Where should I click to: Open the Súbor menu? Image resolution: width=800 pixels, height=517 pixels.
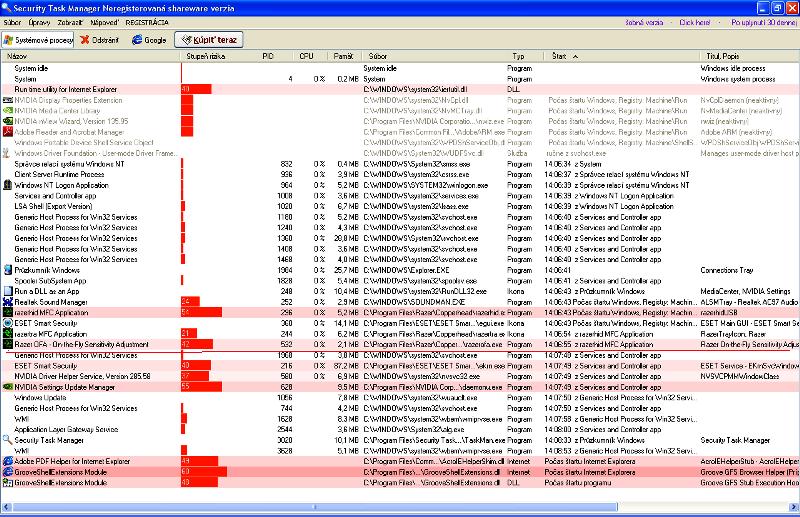point(12,22)
